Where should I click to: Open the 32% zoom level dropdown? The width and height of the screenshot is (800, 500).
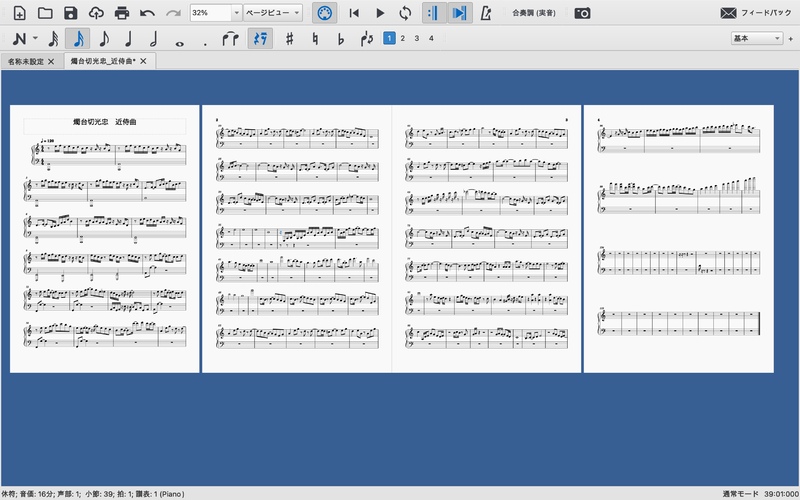[x=236, y=13]
